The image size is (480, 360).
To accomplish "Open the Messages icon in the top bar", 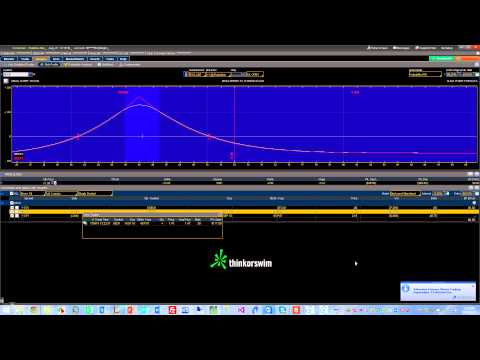I will tap(401, 48).
